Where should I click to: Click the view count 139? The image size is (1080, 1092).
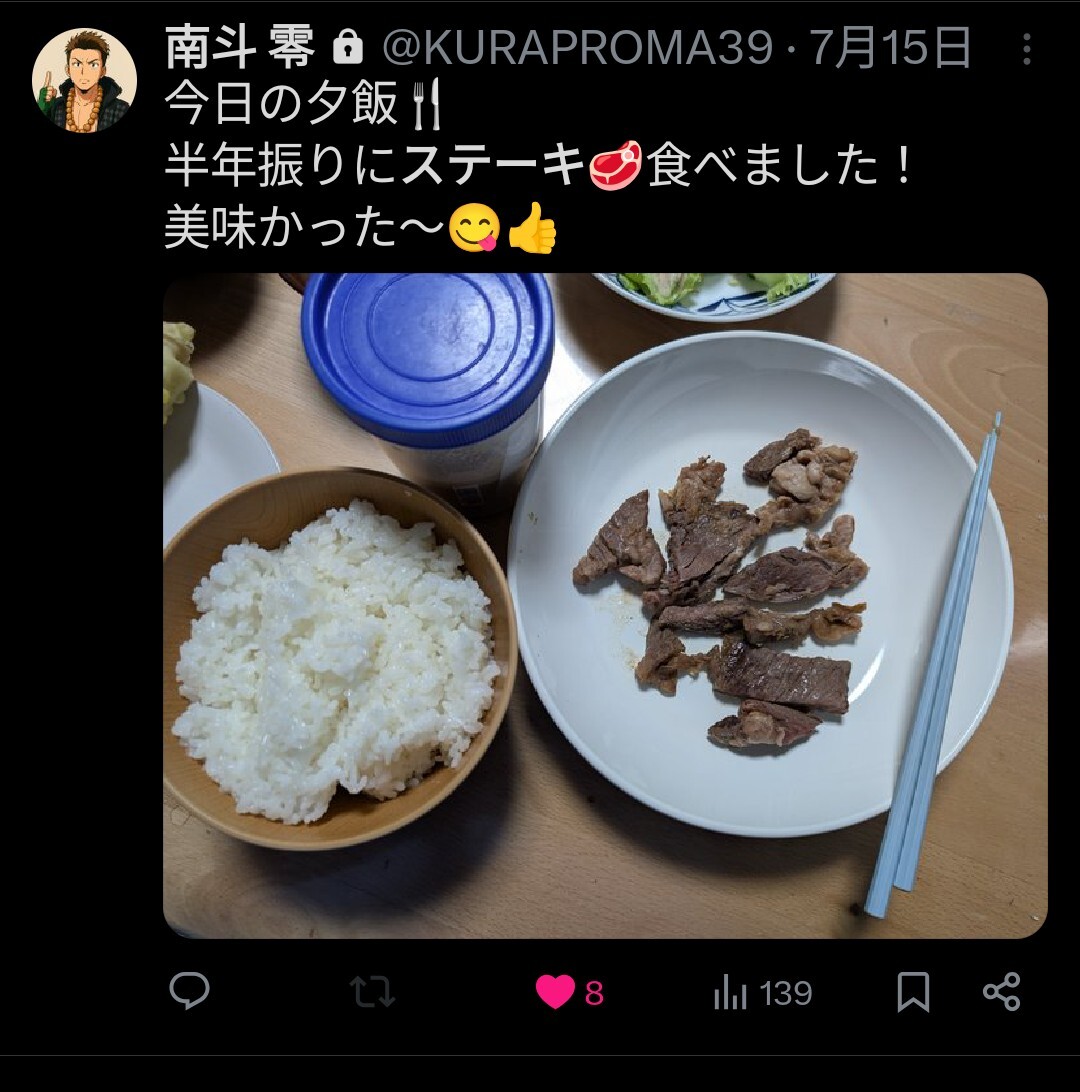(x=785, y=993)
